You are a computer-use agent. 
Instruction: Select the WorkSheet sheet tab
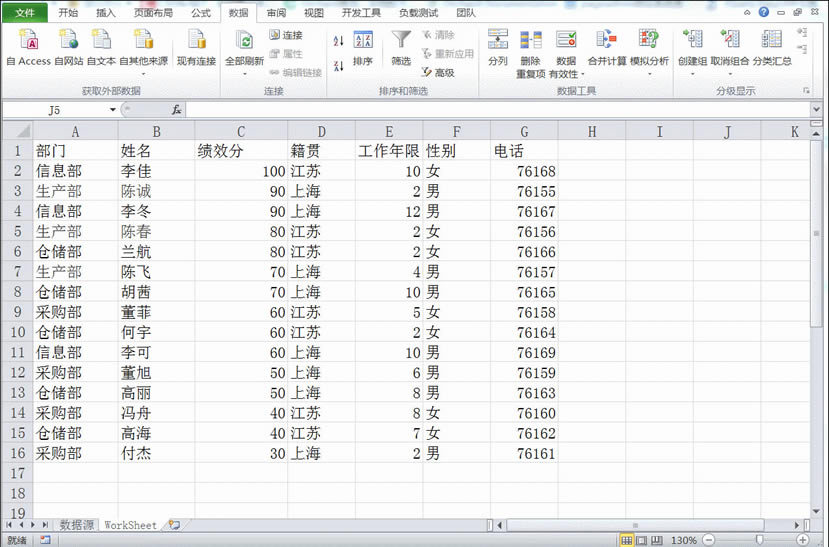click(x=131, y=525)
